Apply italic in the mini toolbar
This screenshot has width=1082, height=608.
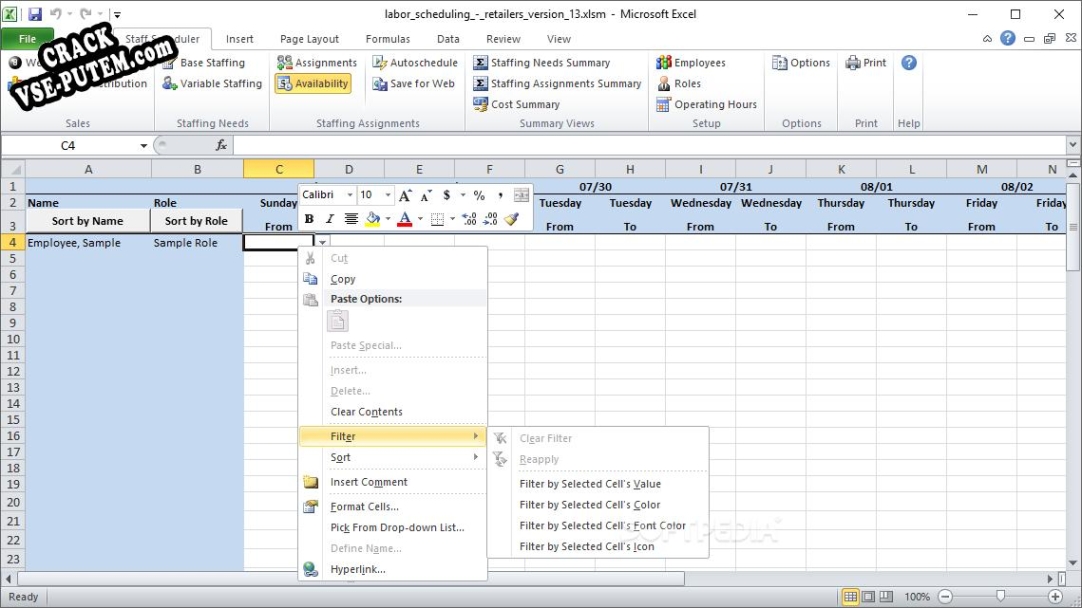click(330, 219)
